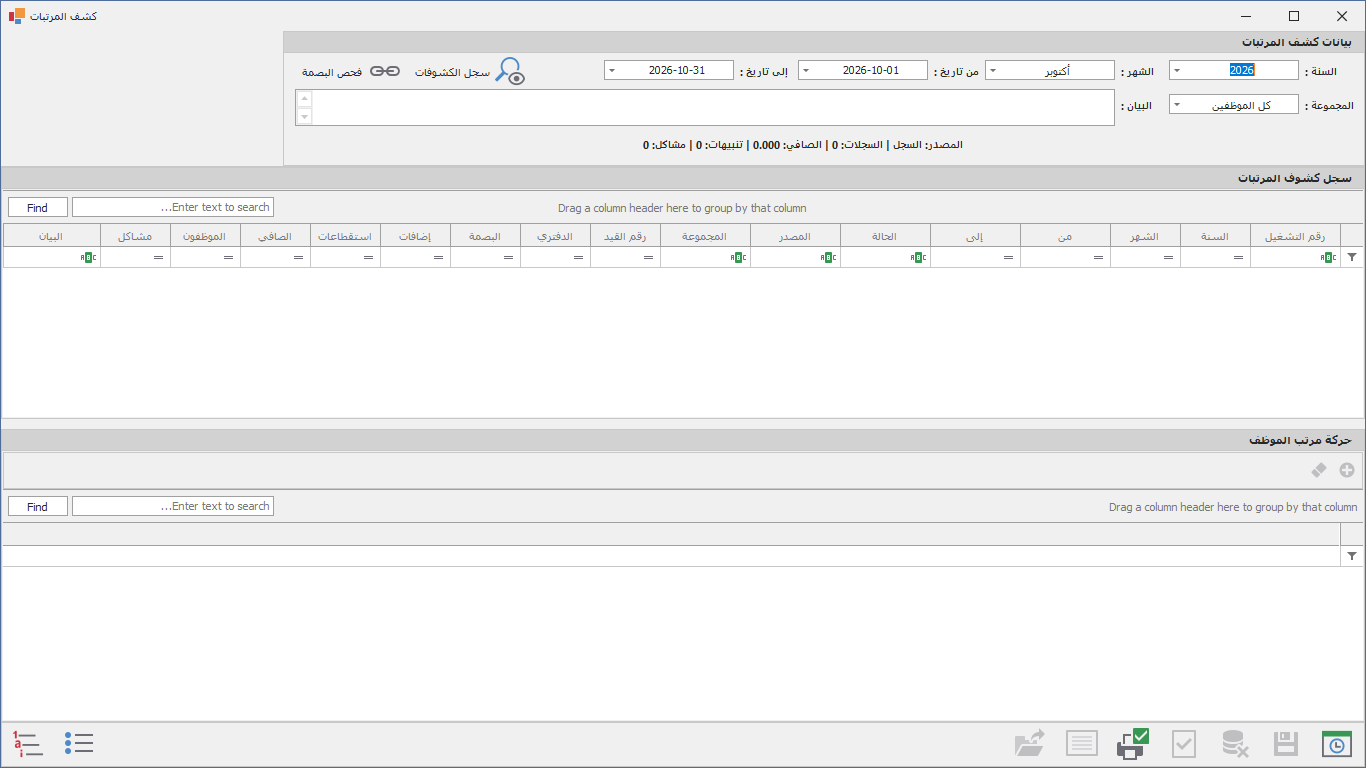This screenshot has width=1366, height=768.
Task: Open the from-date (من تاريخ) picker dropdown
Action: click(x=805, y=71)
